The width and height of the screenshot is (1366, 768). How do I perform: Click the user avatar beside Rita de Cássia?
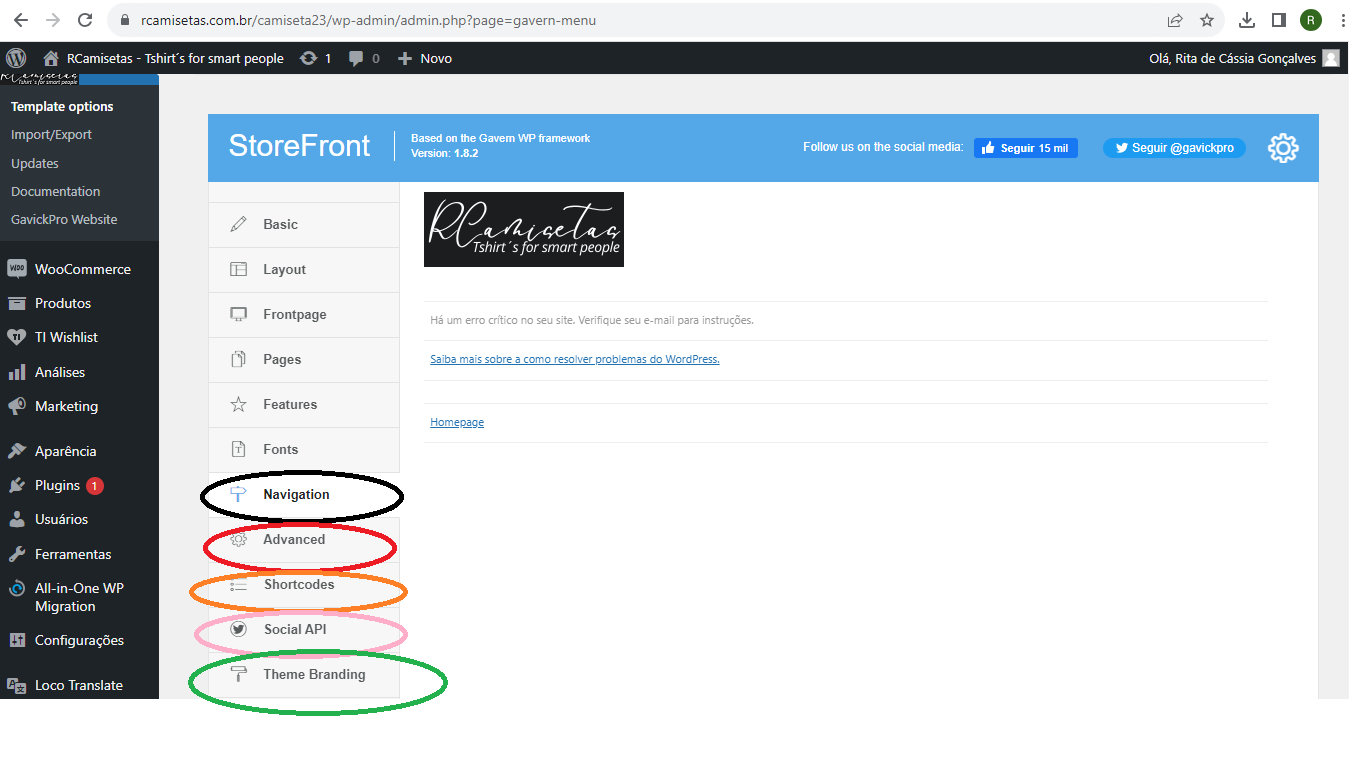tap(1331, 58)
